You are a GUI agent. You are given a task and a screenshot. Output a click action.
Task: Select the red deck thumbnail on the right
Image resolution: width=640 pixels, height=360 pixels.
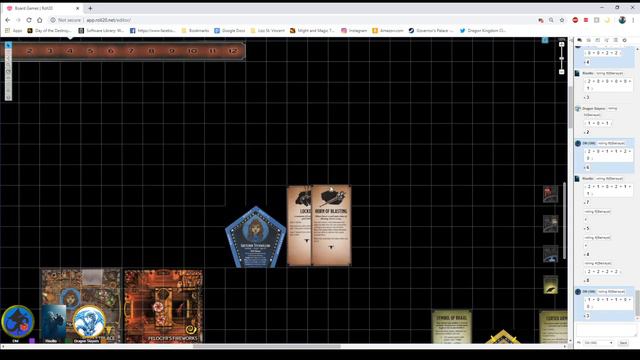tap(551, 194)
